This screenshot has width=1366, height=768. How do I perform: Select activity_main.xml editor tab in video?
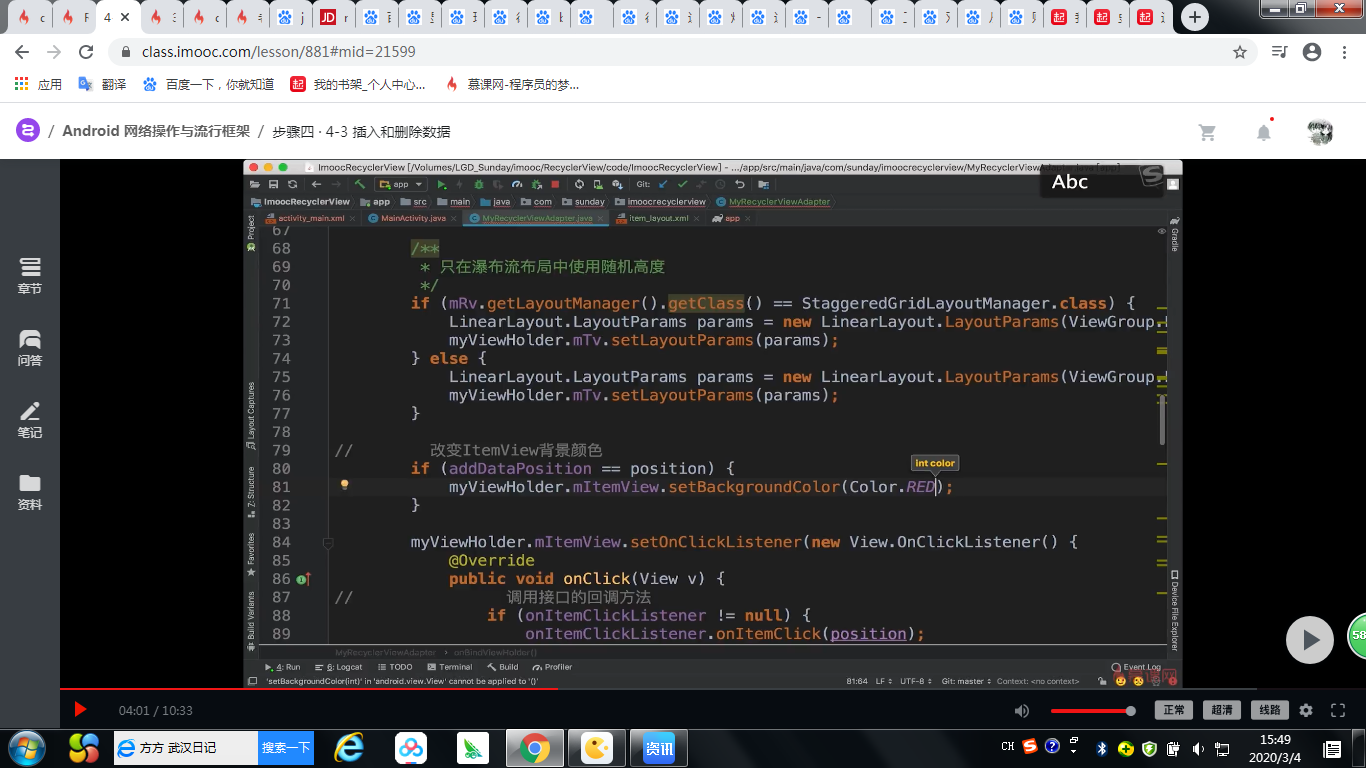pyautogui.click(x=304, y=218)
